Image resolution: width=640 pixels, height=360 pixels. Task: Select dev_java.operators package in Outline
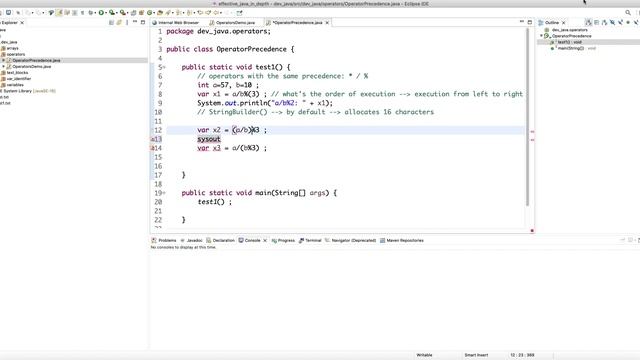569,30
